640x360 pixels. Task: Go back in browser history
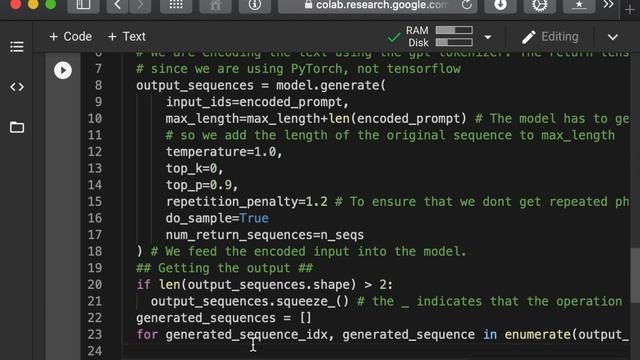click(x=118, y=5)
